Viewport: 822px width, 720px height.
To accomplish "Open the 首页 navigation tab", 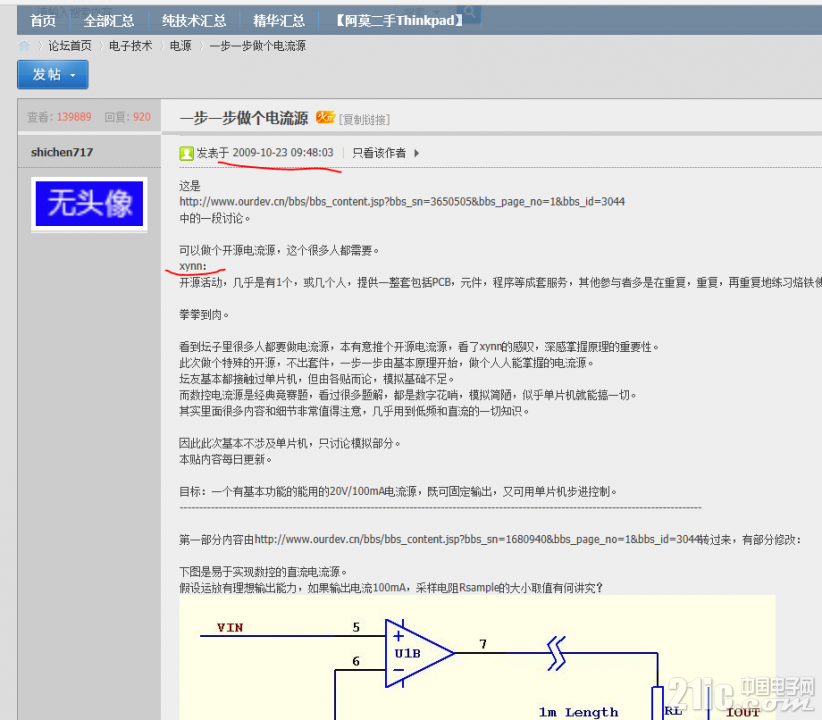I will click(43, 20).
